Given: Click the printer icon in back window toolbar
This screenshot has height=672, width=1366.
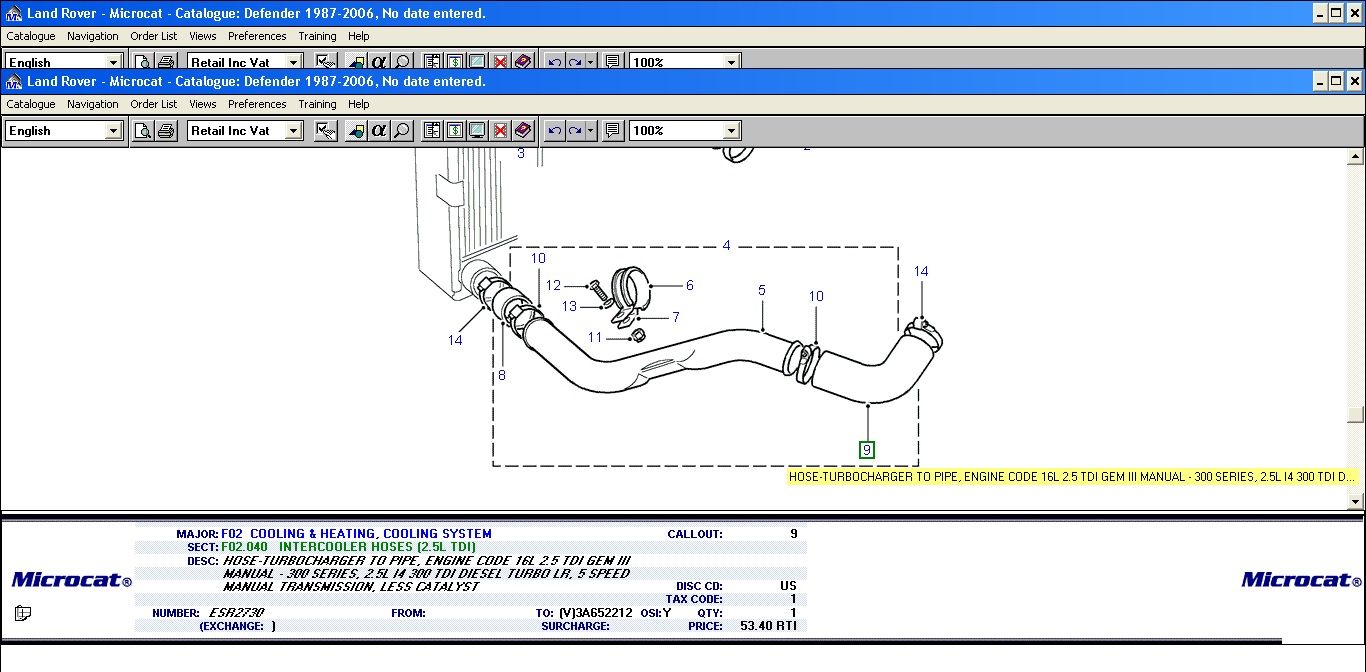Looking at the screenshot, I should point(166,62).
